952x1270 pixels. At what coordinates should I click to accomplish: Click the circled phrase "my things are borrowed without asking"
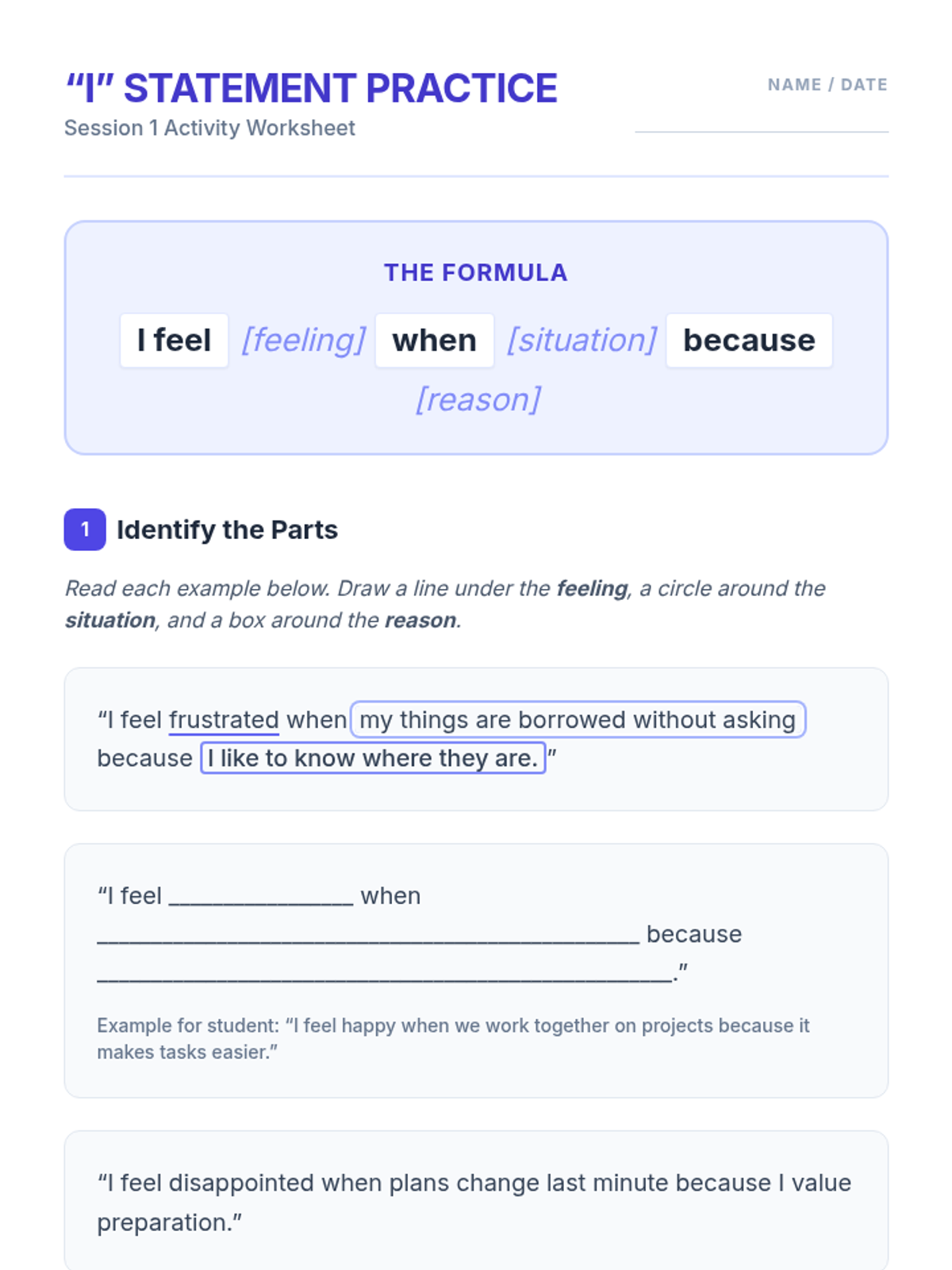[578, 720]
